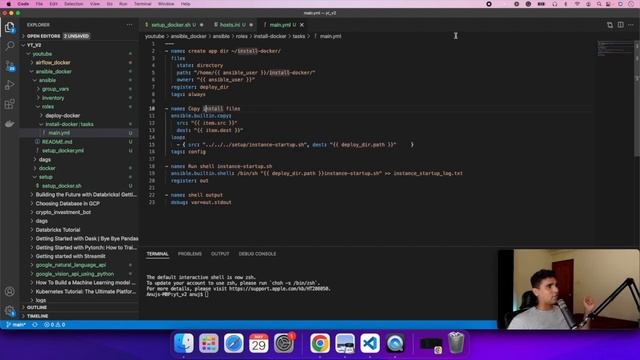Screen dimensions: 640x360
Task: Open the Apple menu
Action: click(9, 4)
